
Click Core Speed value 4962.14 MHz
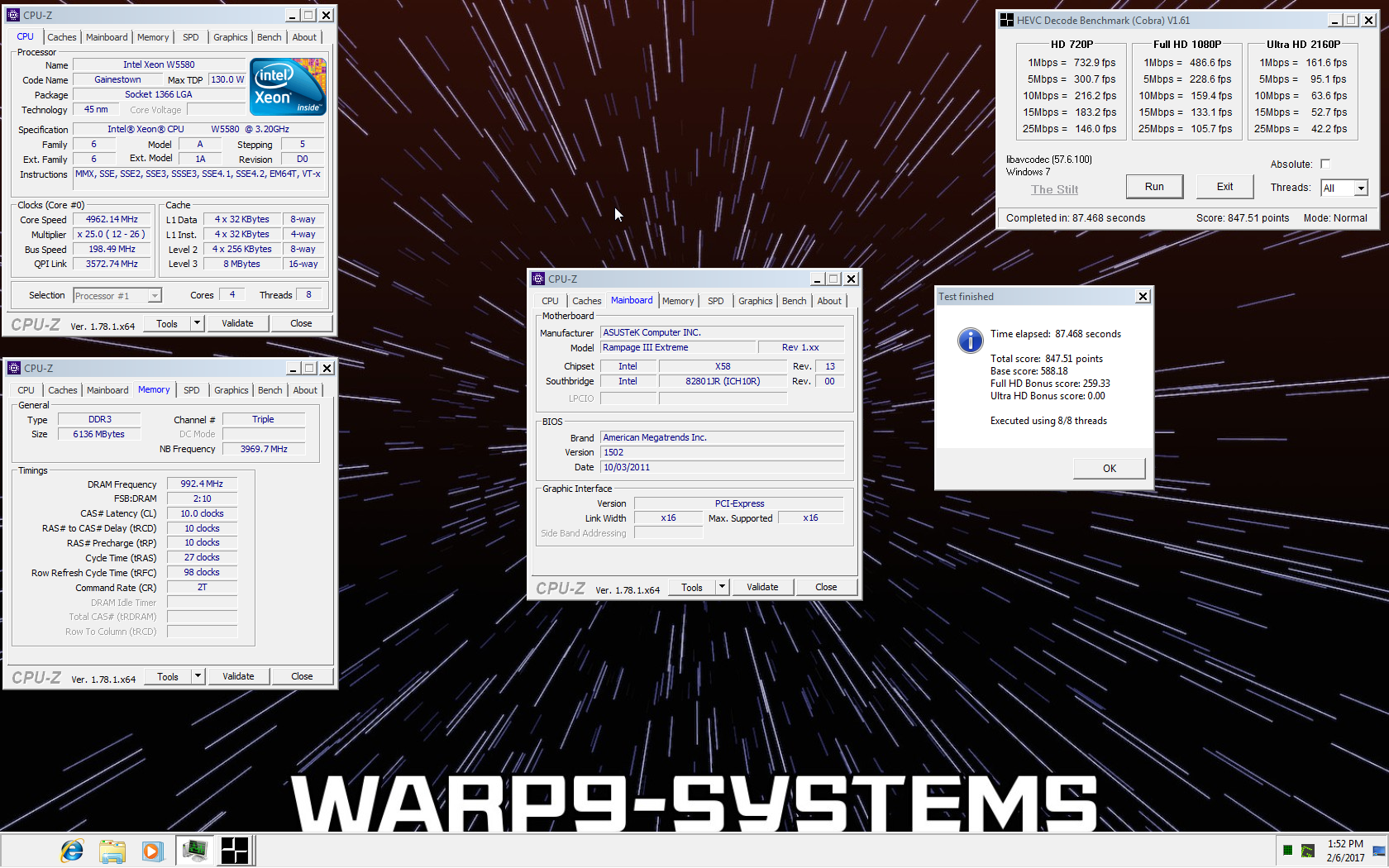pos(112,219)
